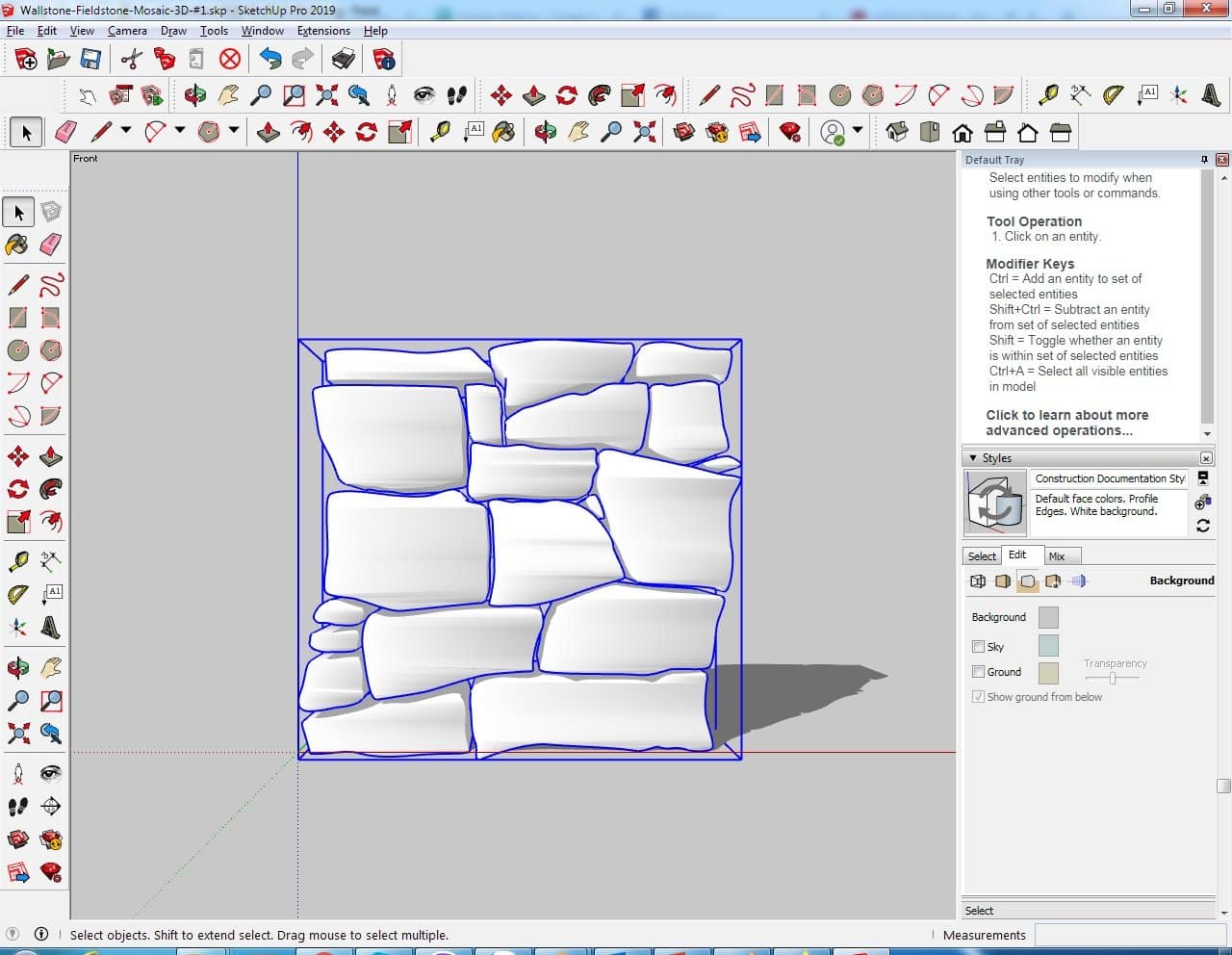Click the Save floppy disk icon
This screenshot has height=955, width=1232.
[x=90, y=60]
